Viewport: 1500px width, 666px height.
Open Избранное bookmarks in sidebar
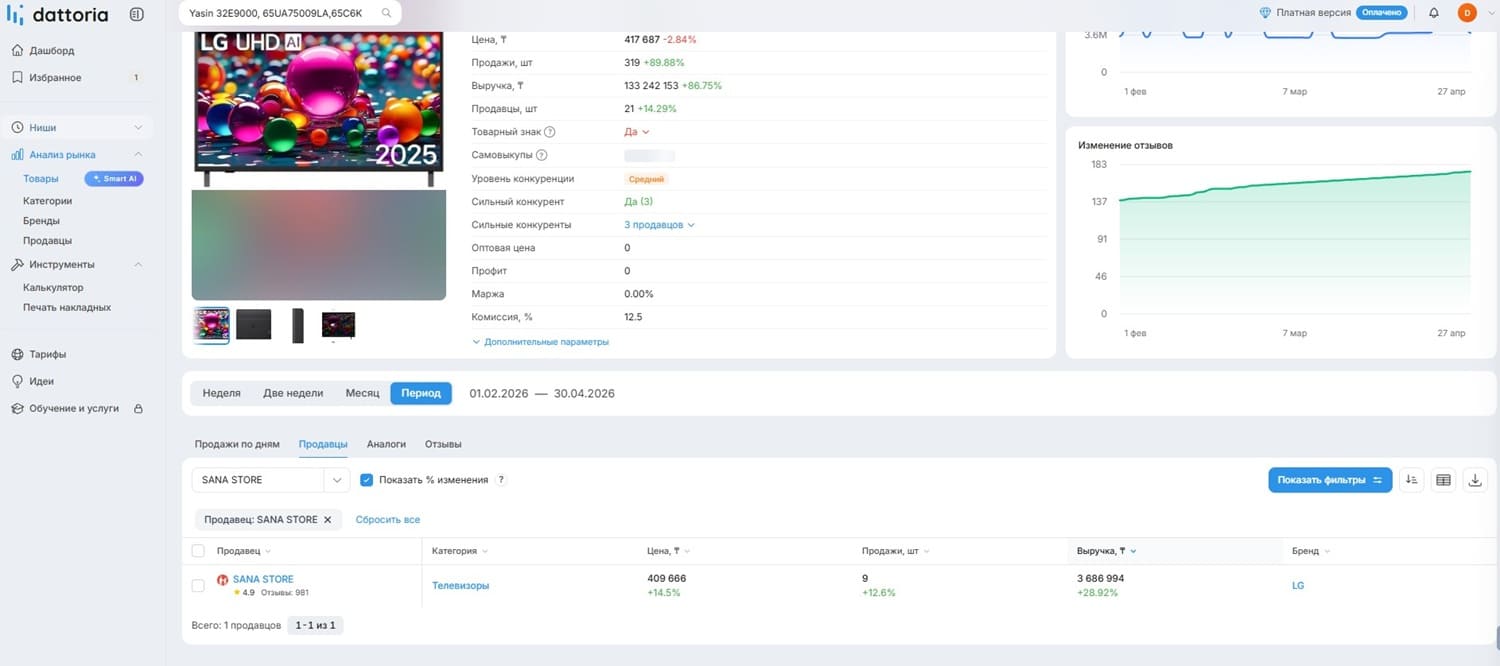click(56, 77)
